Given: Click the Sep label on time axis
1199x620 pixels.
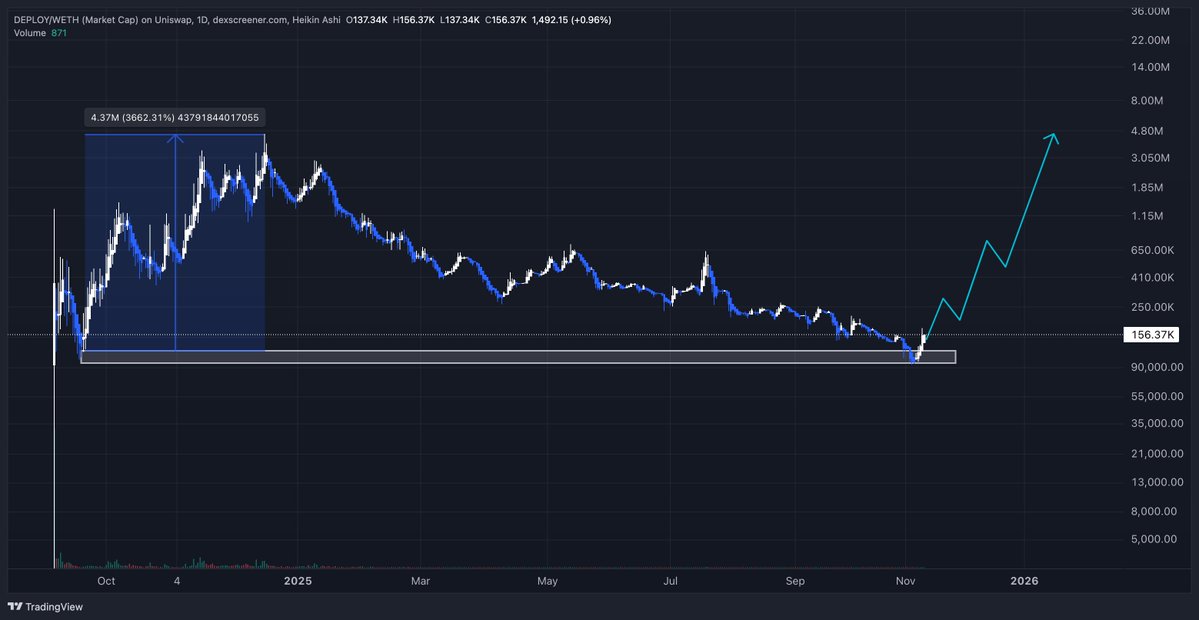Looking at the screenshot, I should coord(796,582).
